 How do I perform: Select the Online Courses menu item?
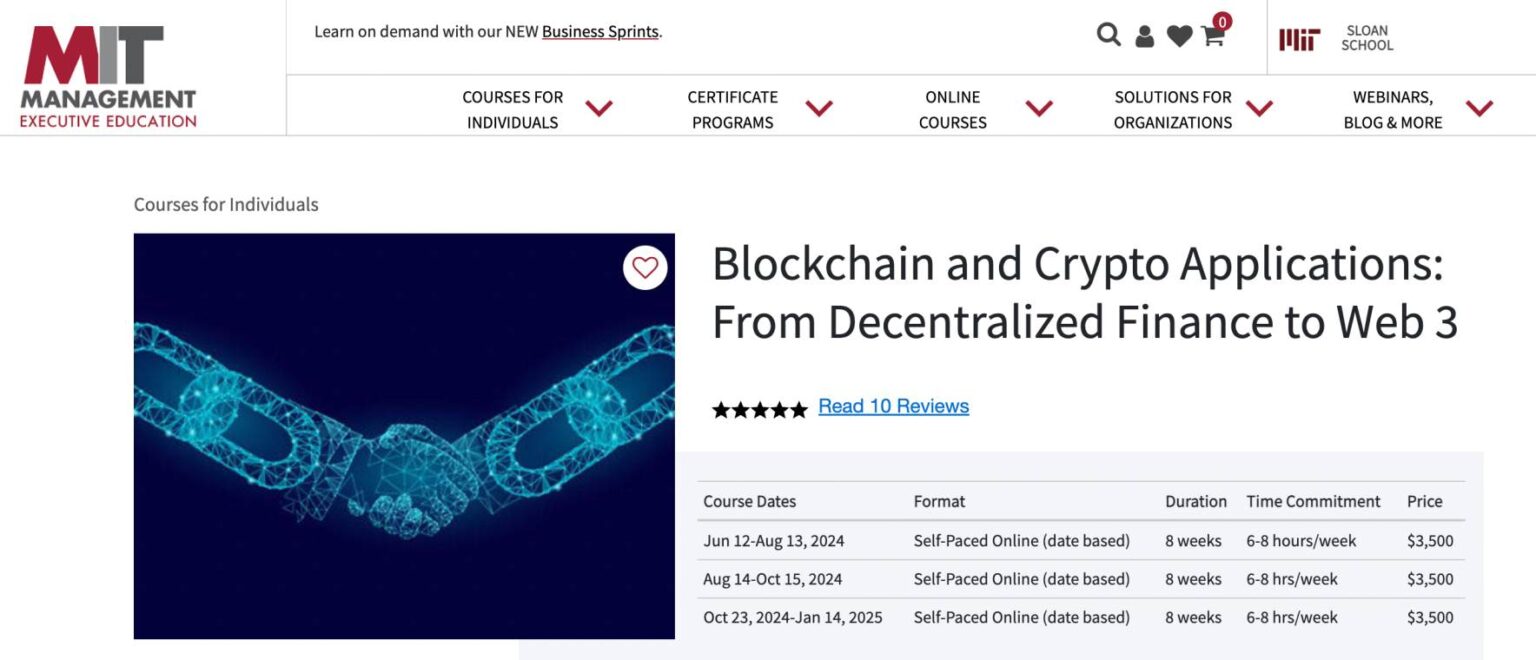click(952, 109)
